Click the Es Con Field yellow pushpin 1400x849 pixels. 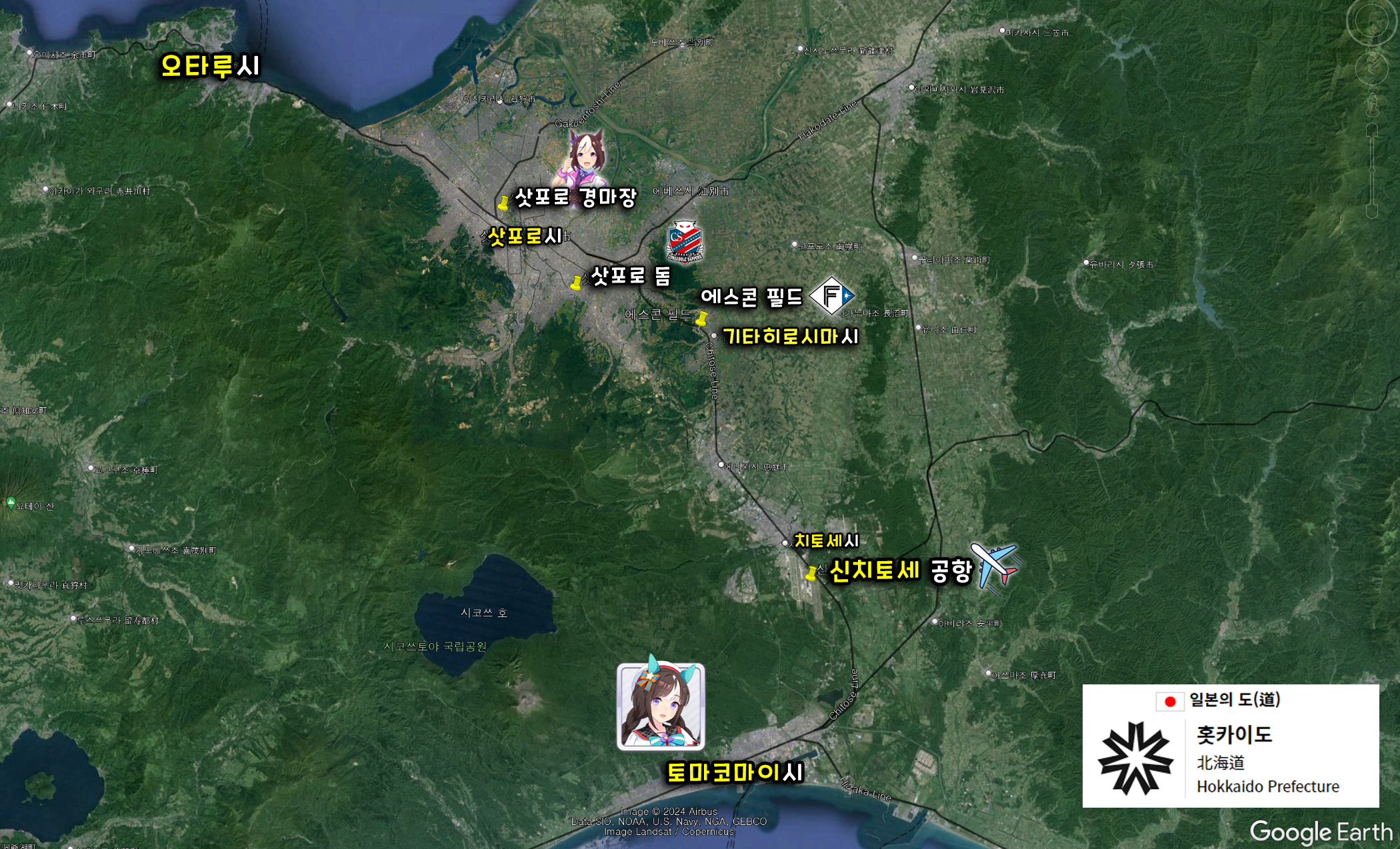tap(701, 319)
